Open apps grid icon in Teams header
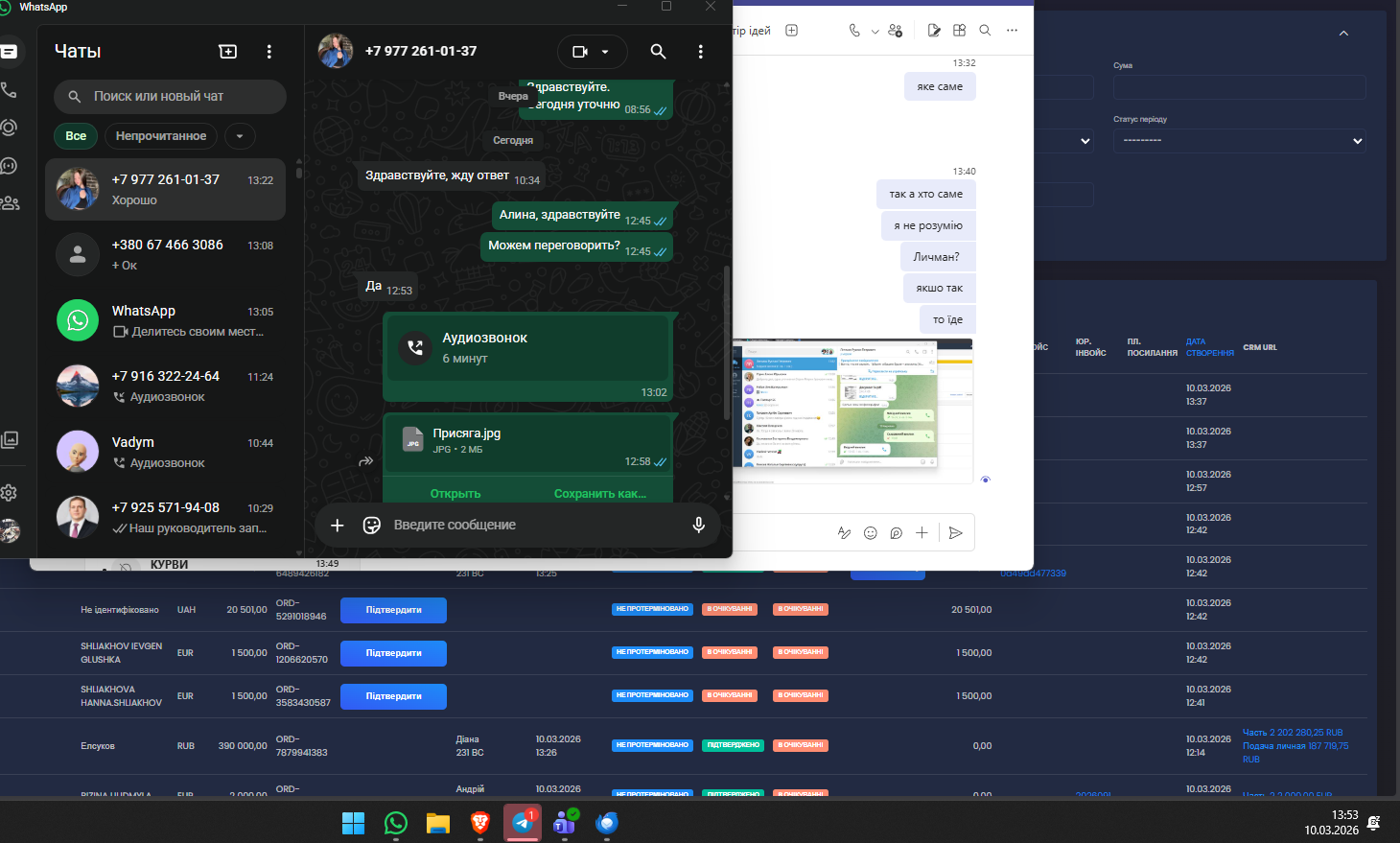Screen dimensions: 1400x843 tap(960, 31)
